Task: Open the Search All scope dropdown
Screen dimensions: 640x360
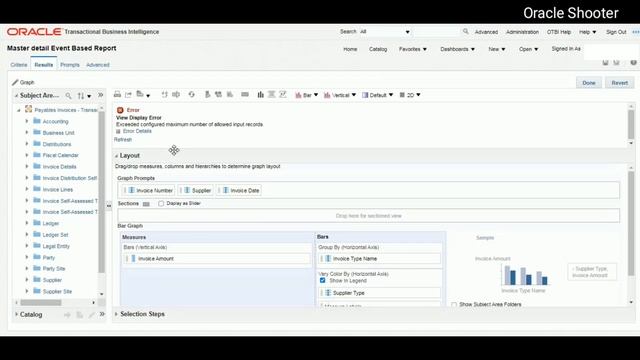Action: [x=384, y=31]
